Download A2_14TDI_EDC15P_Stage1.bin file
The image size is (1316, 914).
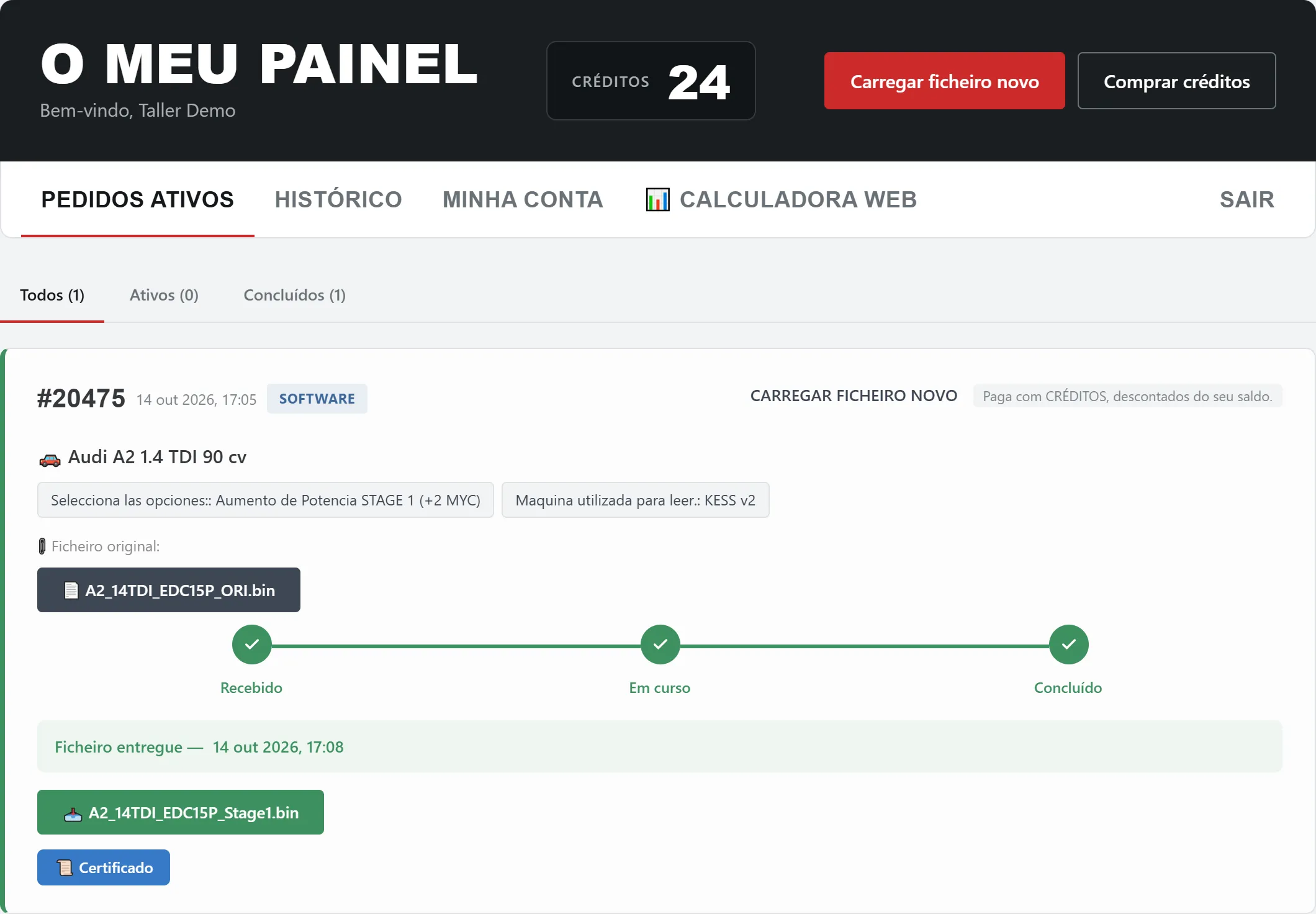click(x=181, y=812)
